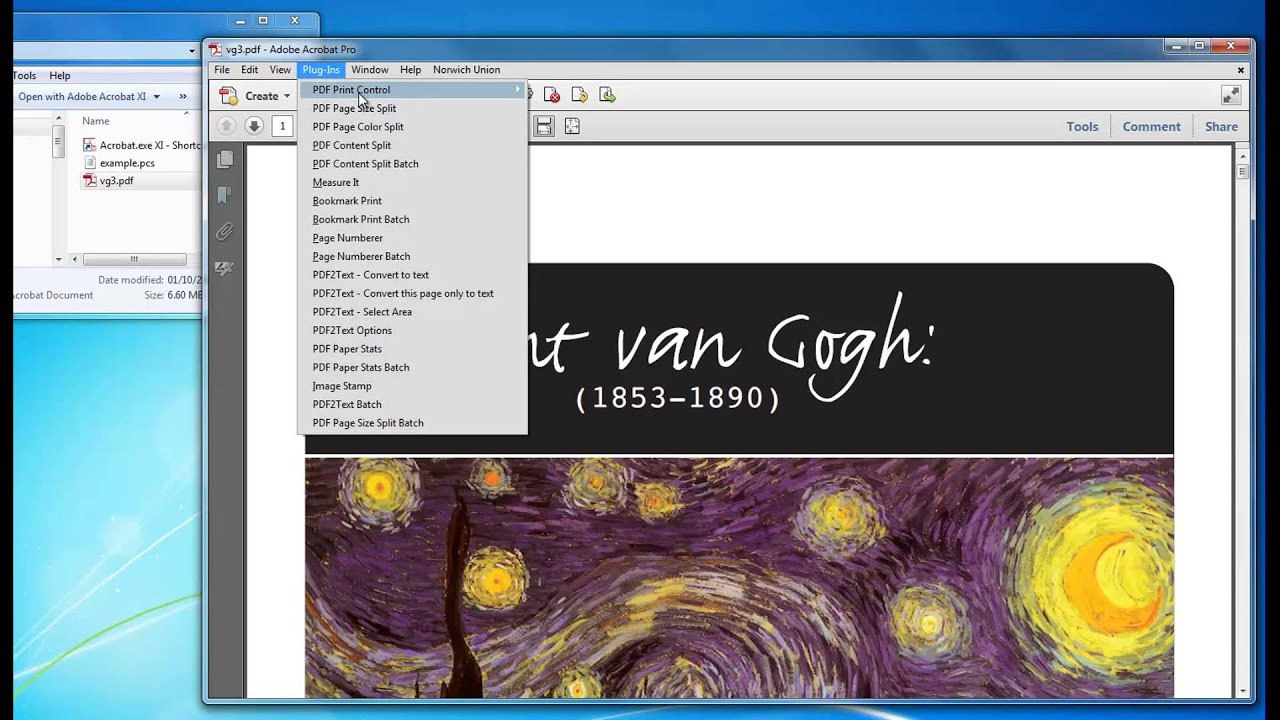Select the fit width scrolling icon
The width and height of the screenshot is (1280, 720).
pyautogui.click(x=544, y=126)
